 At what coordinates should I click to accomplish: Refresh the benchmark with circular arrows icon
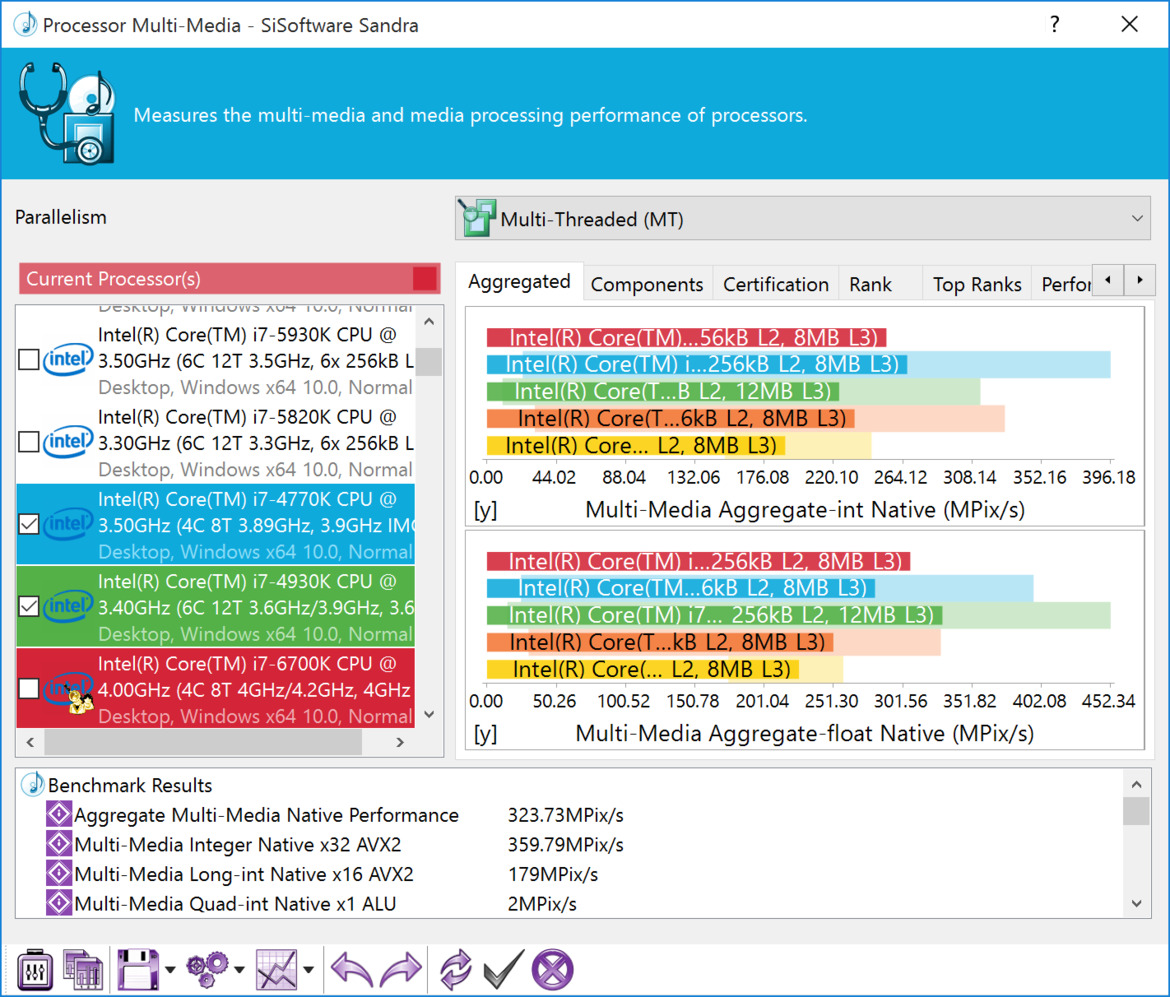coord(455,970)
